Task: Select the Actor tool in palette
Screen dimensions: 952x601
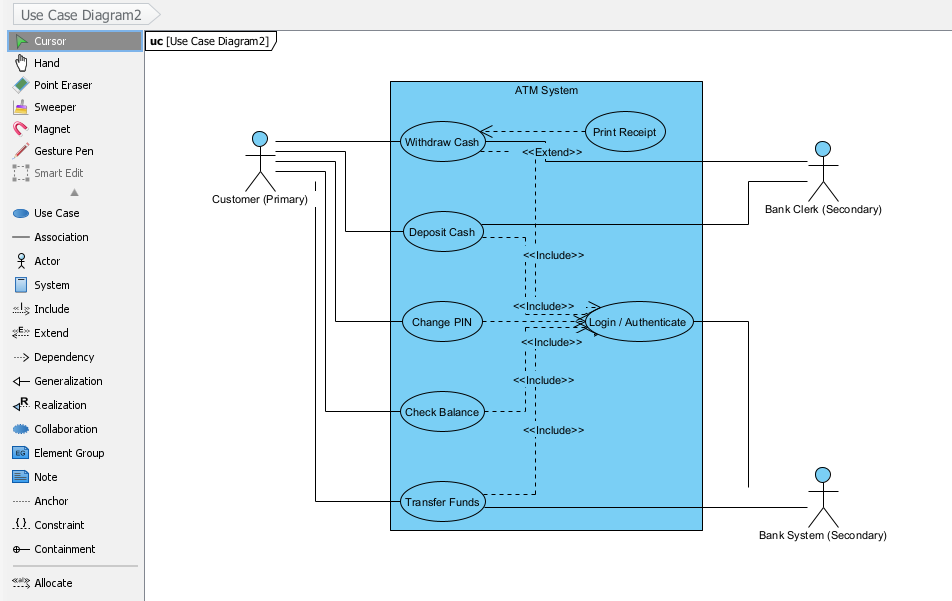Action: [x=75, y=261]
